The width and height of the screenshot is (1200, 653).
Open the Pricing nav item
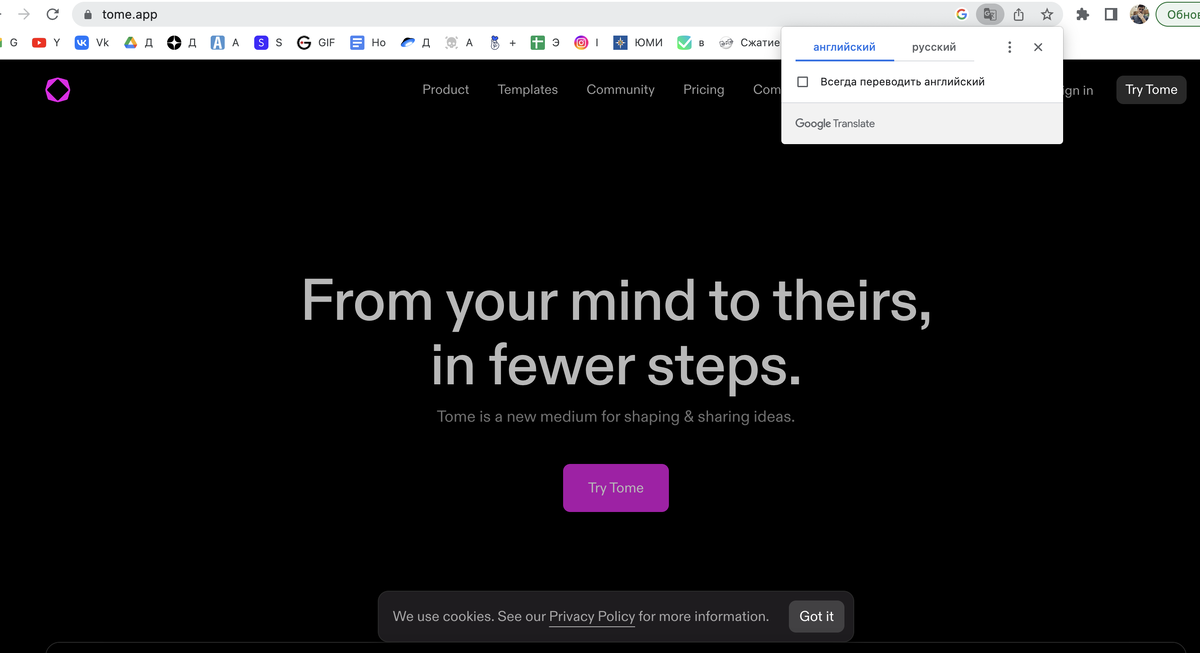tap(704, 90)
